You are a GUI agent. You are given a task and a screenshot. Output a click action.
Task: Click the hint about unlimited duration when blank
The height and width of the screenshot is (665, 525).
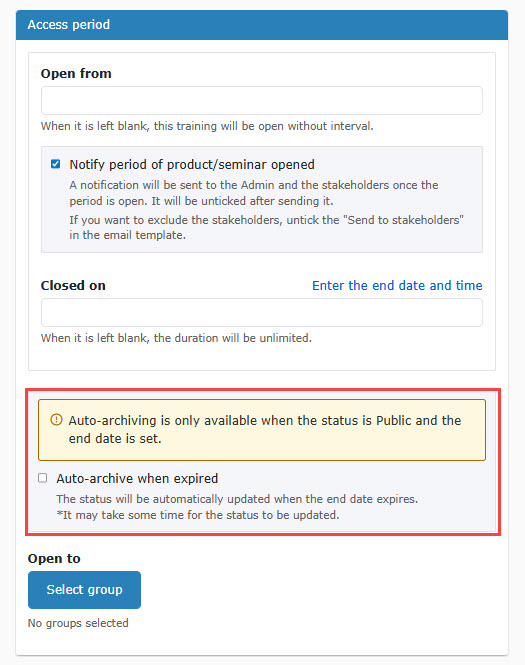[x=176, y=338]
